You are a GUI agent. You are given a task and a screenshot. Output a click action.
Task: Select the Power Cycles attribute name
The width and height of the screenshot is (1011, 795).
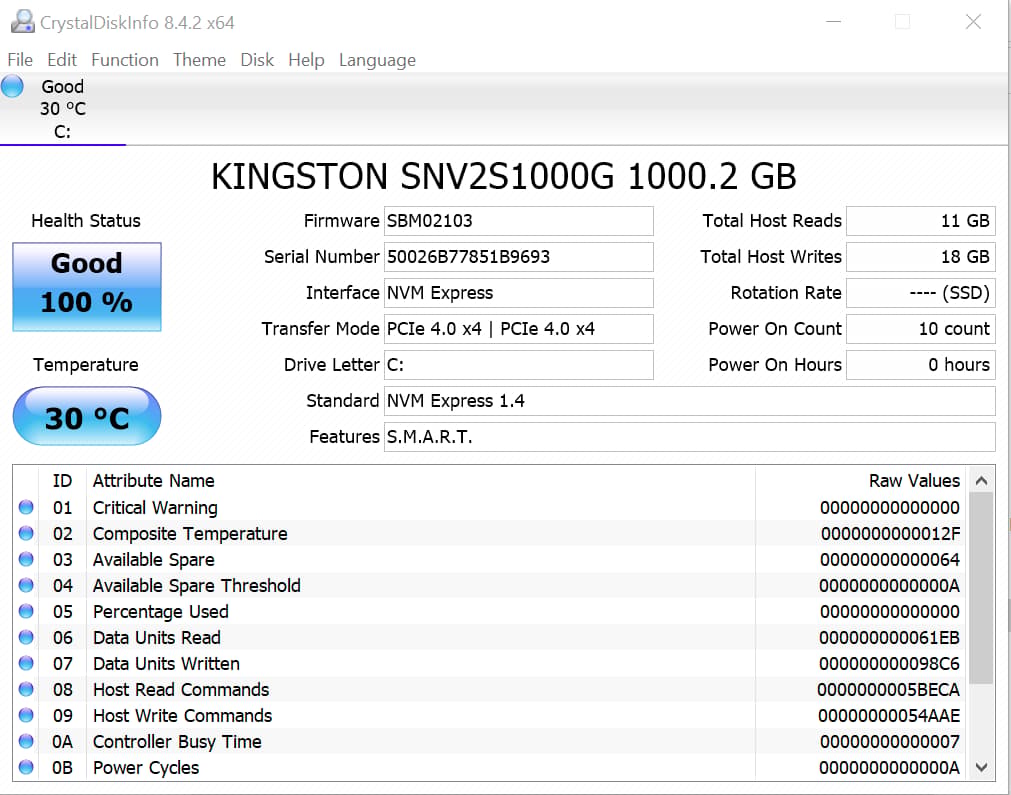tap(146, 768)
